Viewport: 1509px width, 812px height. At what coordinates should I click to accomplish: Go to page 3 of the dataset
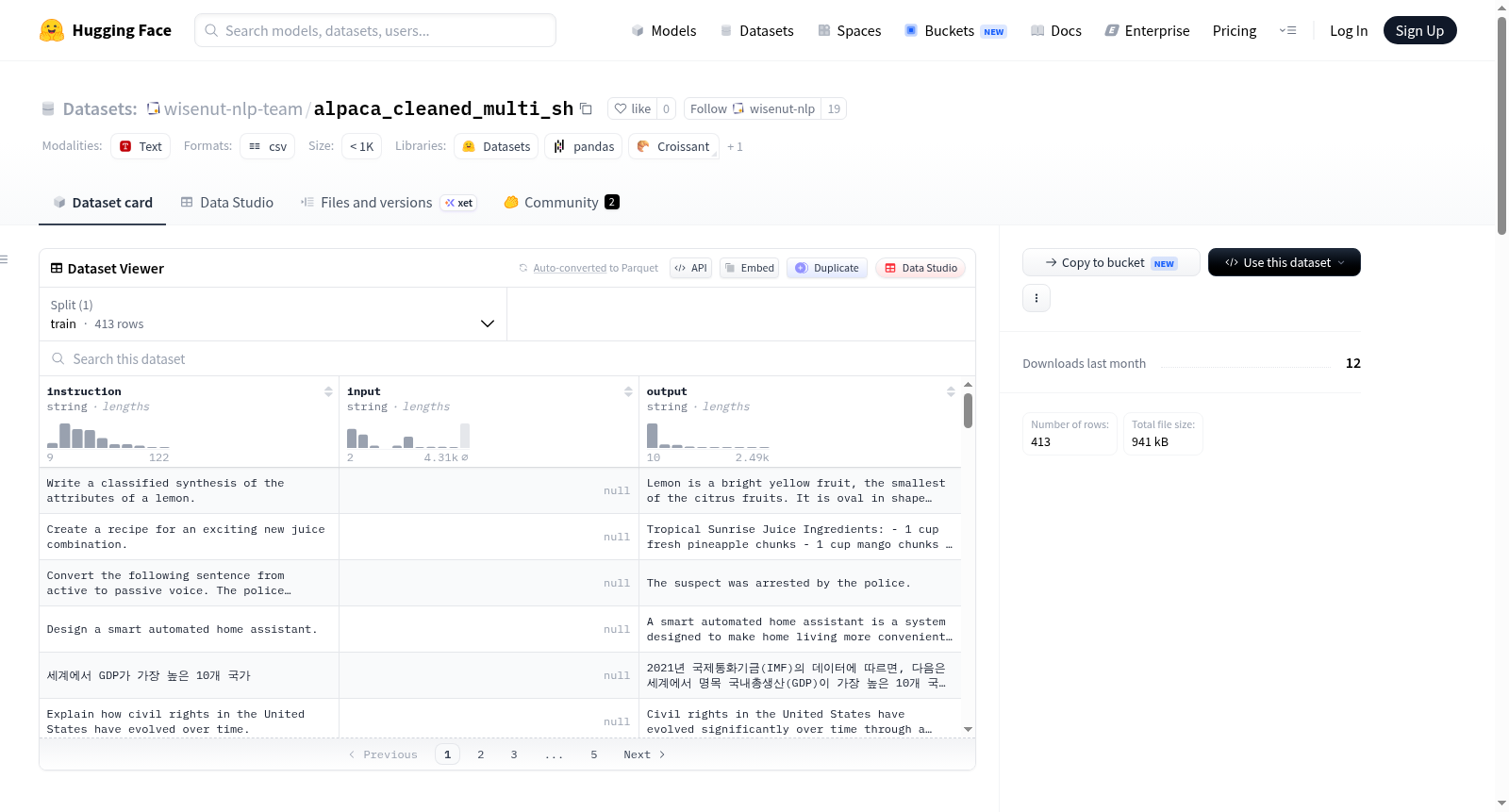coord(514,754)
